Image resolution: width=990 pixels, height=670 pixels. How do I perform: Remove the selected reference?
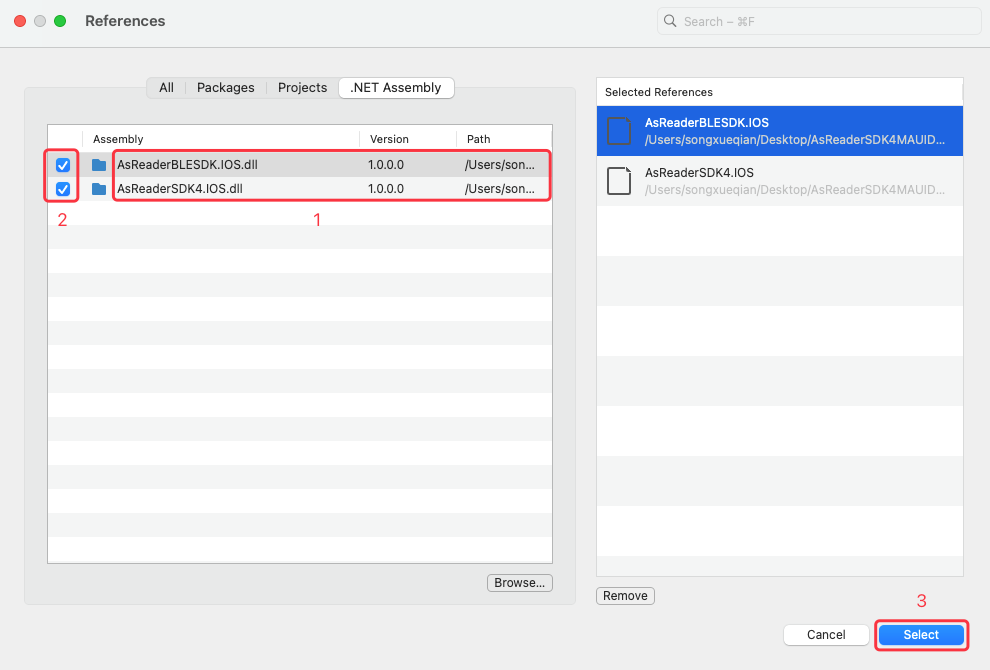point(625,596)
